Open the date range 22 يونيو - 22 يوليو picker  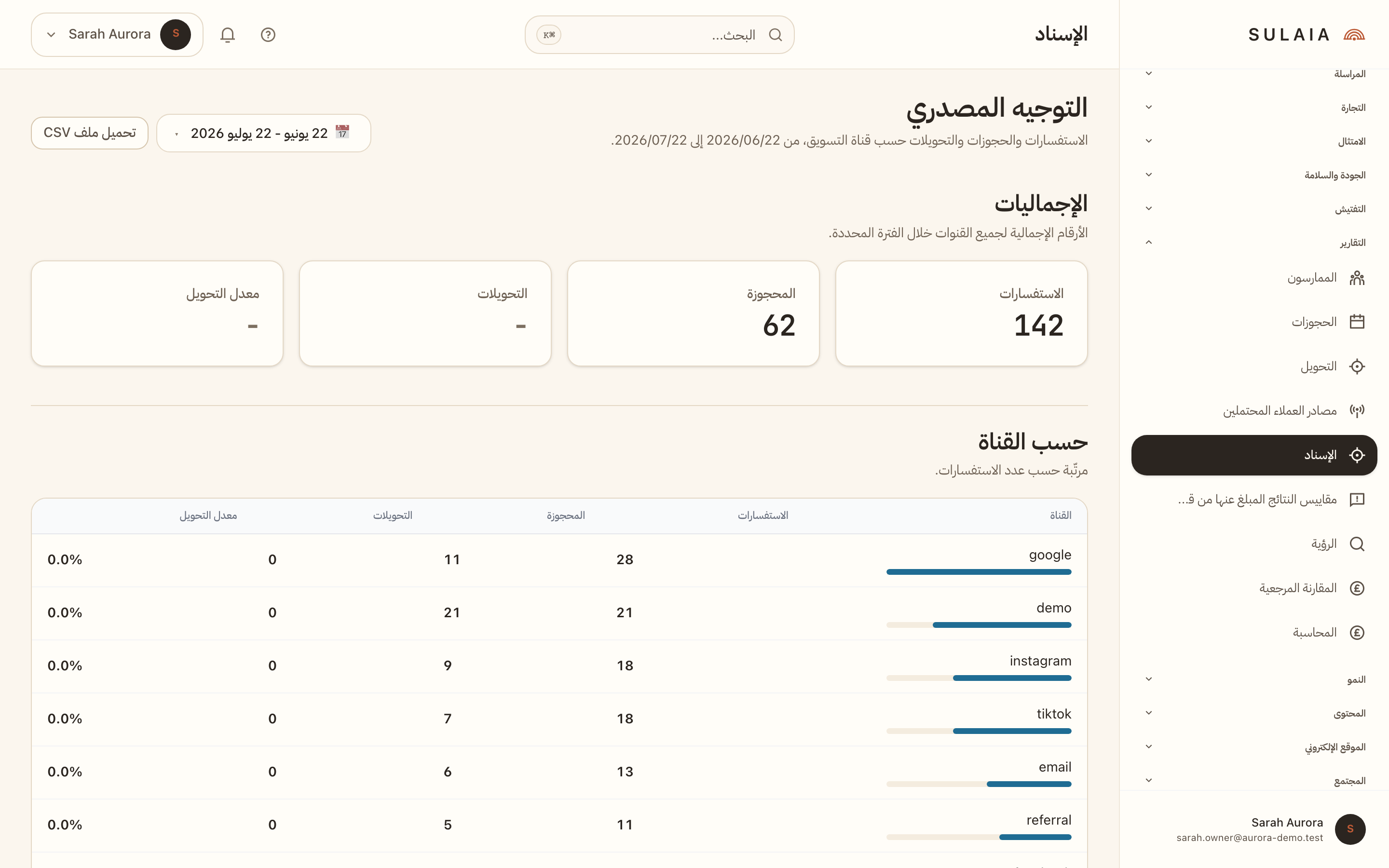click(263, 133)
